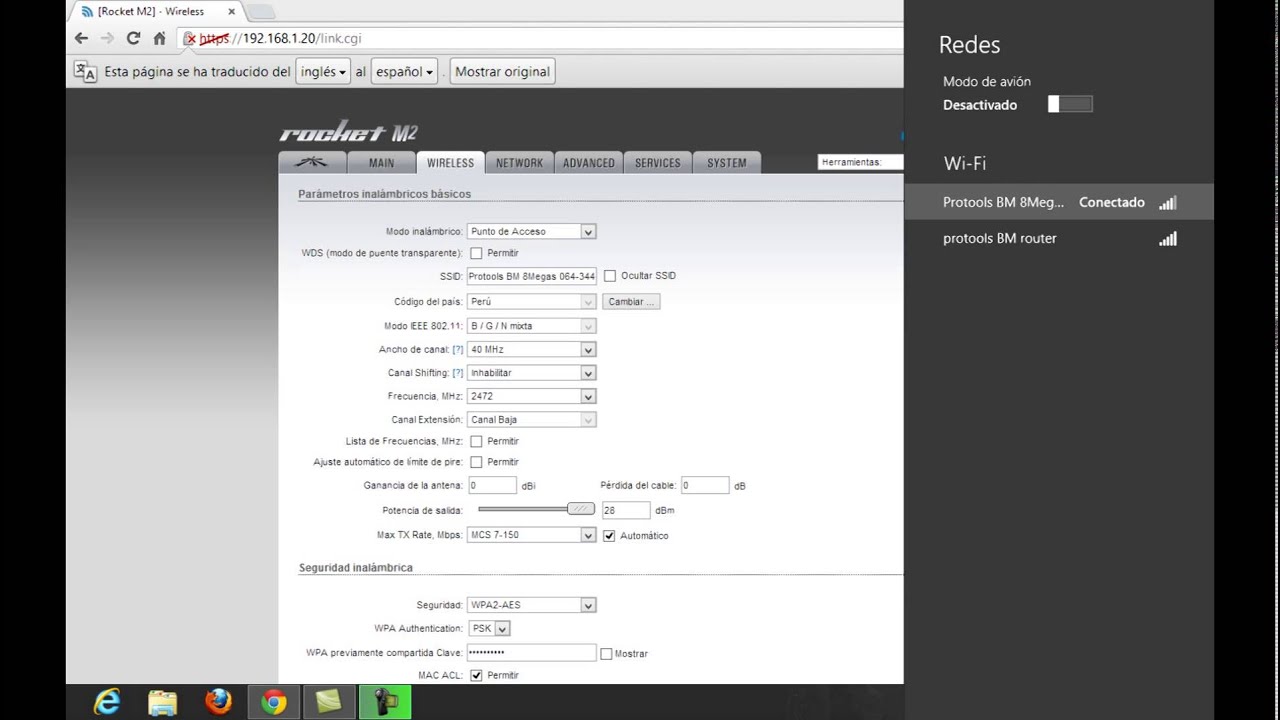
Task: Open the Ubiquiti logo tab
Action: tap(312, 162)
